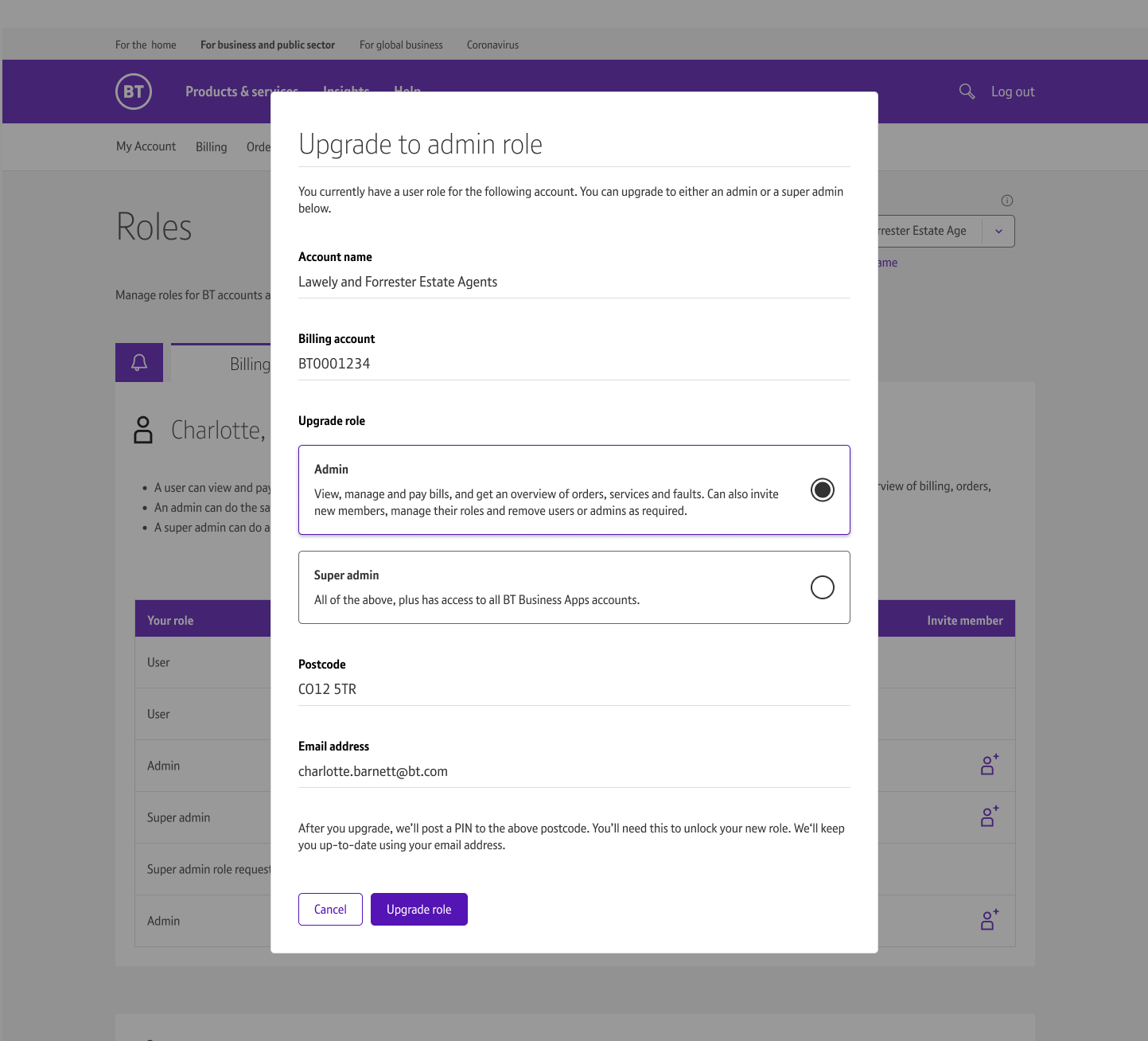The height and width of the screenshot is (1041, 1148).
Task: Open the notifications bell tab
Action: coord(139,363)
